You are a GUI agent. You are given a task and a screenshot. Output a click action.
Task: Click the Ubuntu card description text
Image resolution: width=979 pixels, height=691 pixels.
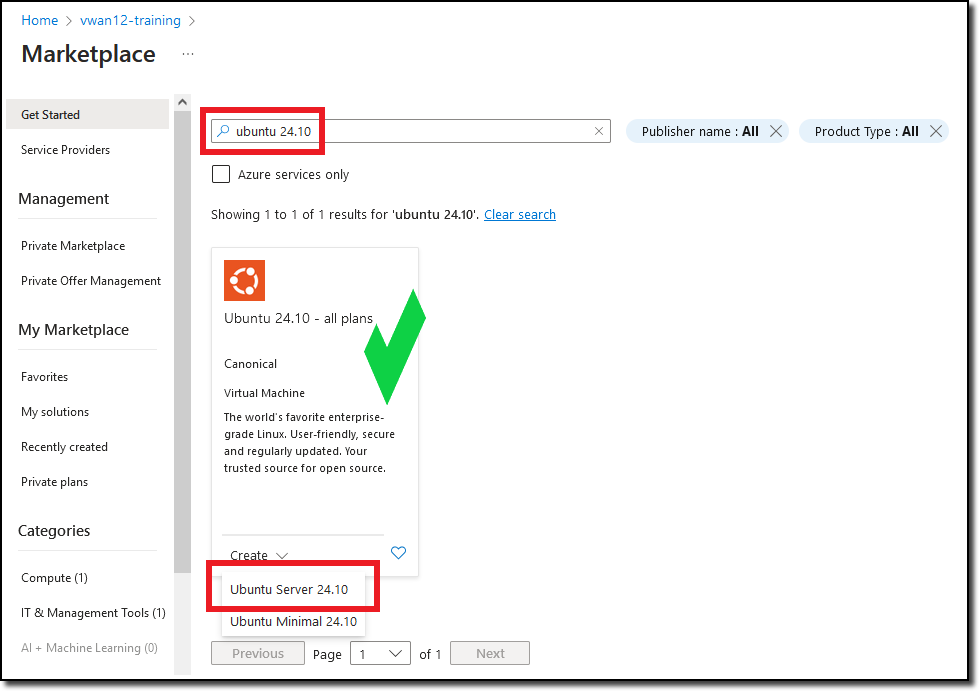coord(309,443)
